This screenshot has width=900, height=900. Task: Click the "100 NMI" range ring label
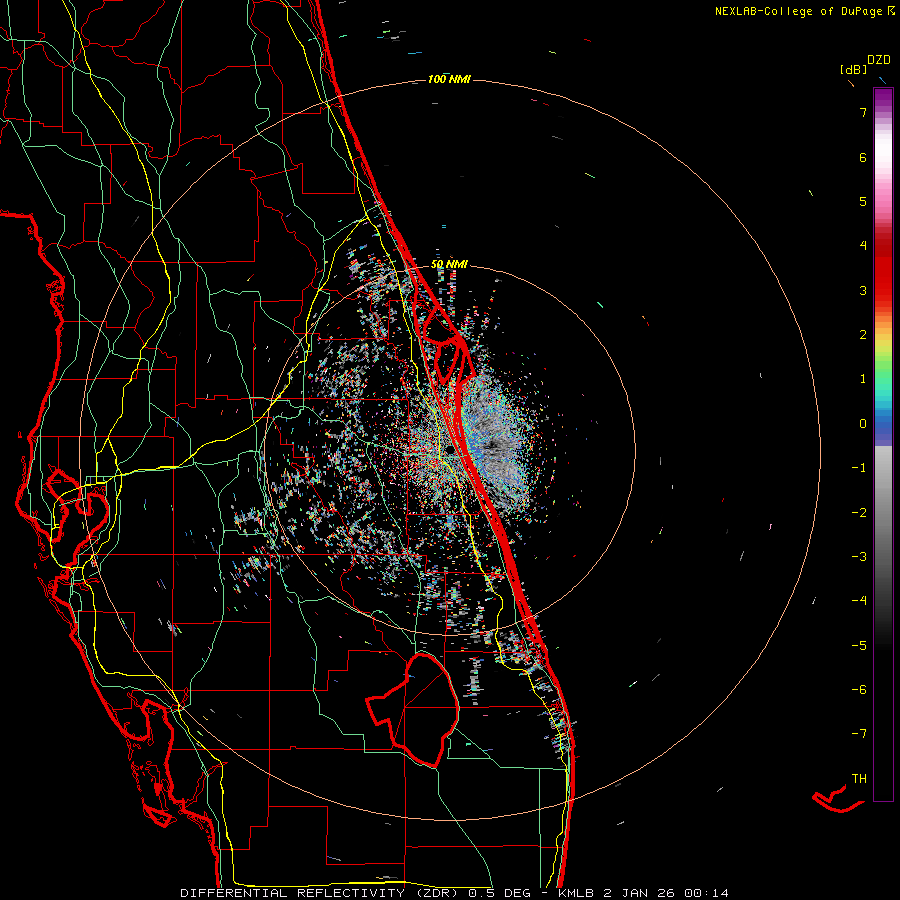click(449, 79)
